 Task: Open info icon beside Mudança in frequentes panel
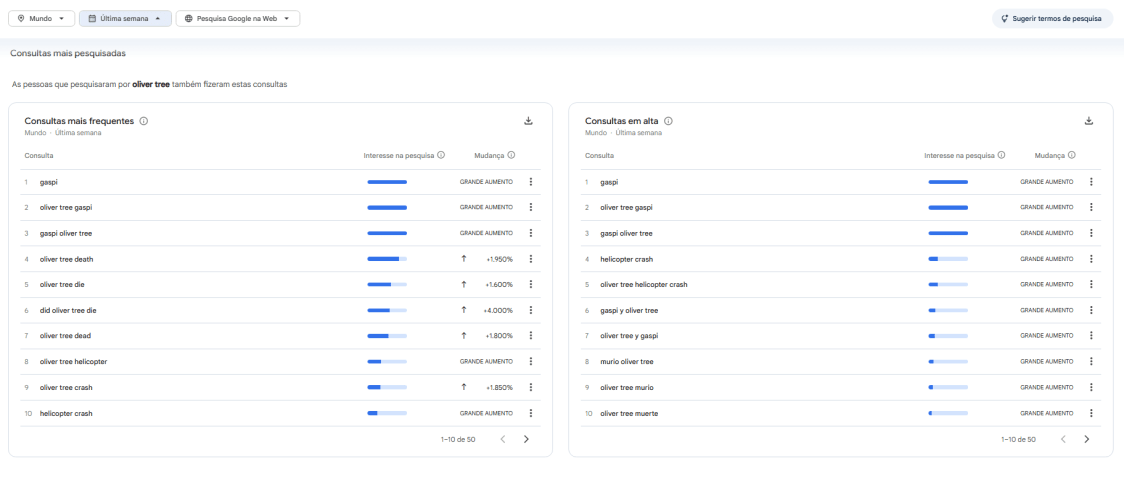511,155
